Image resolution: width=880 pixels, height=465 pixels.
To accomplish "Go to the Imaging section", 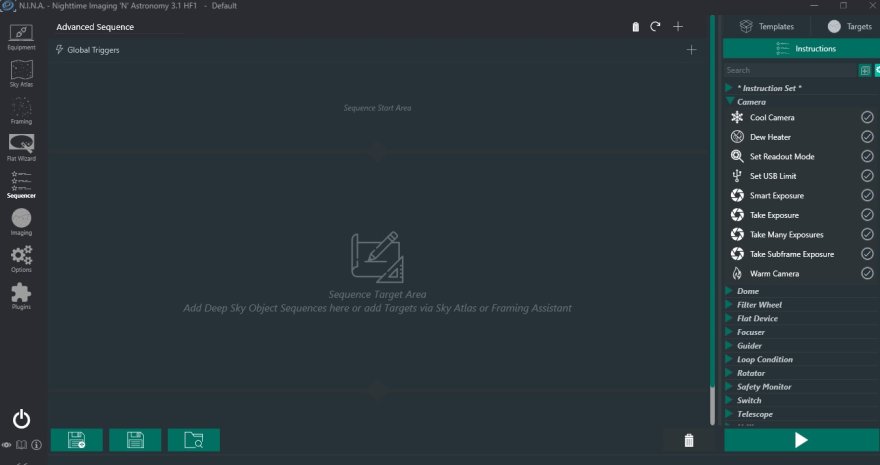I will (x=21, y=222).
